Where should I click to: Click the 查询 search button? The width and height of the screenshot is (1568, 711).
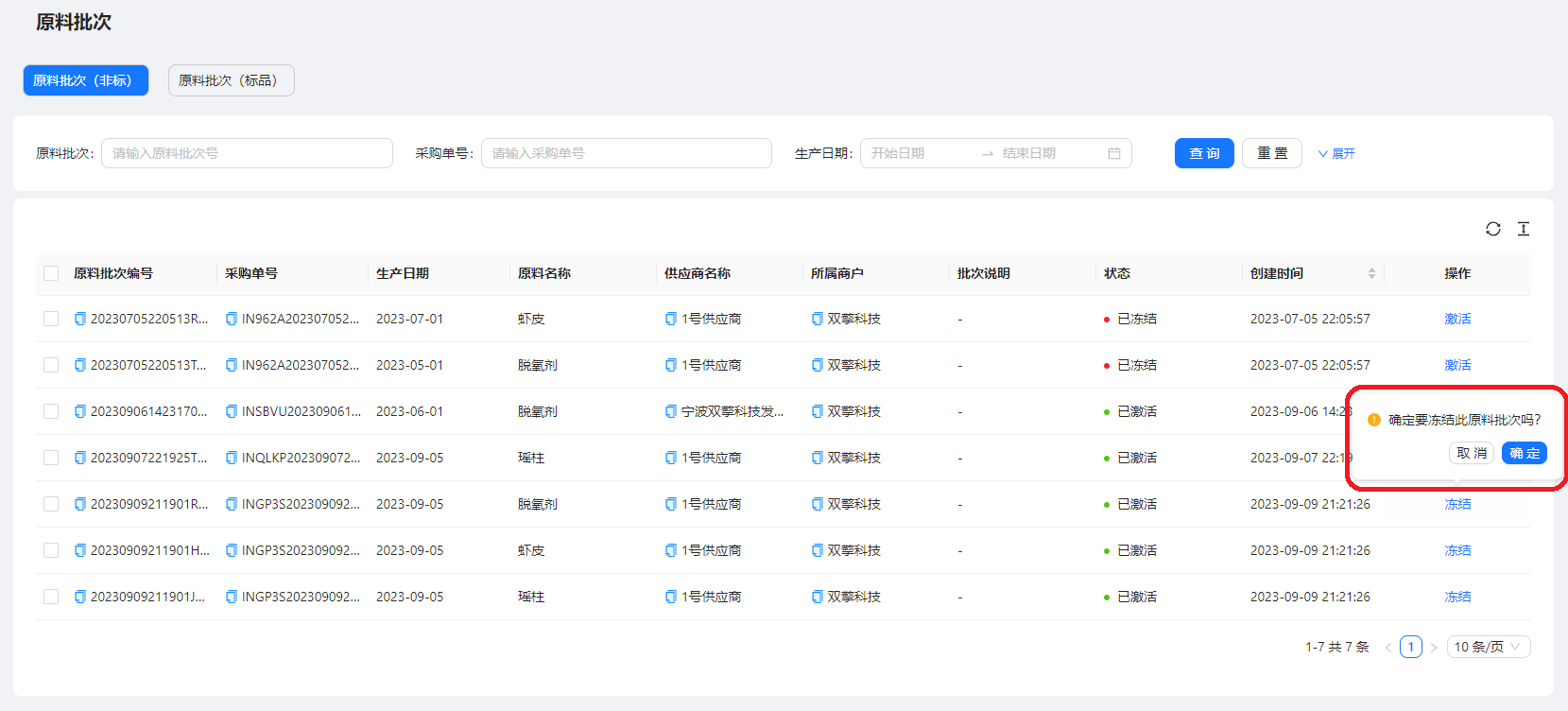point(1204,153)
